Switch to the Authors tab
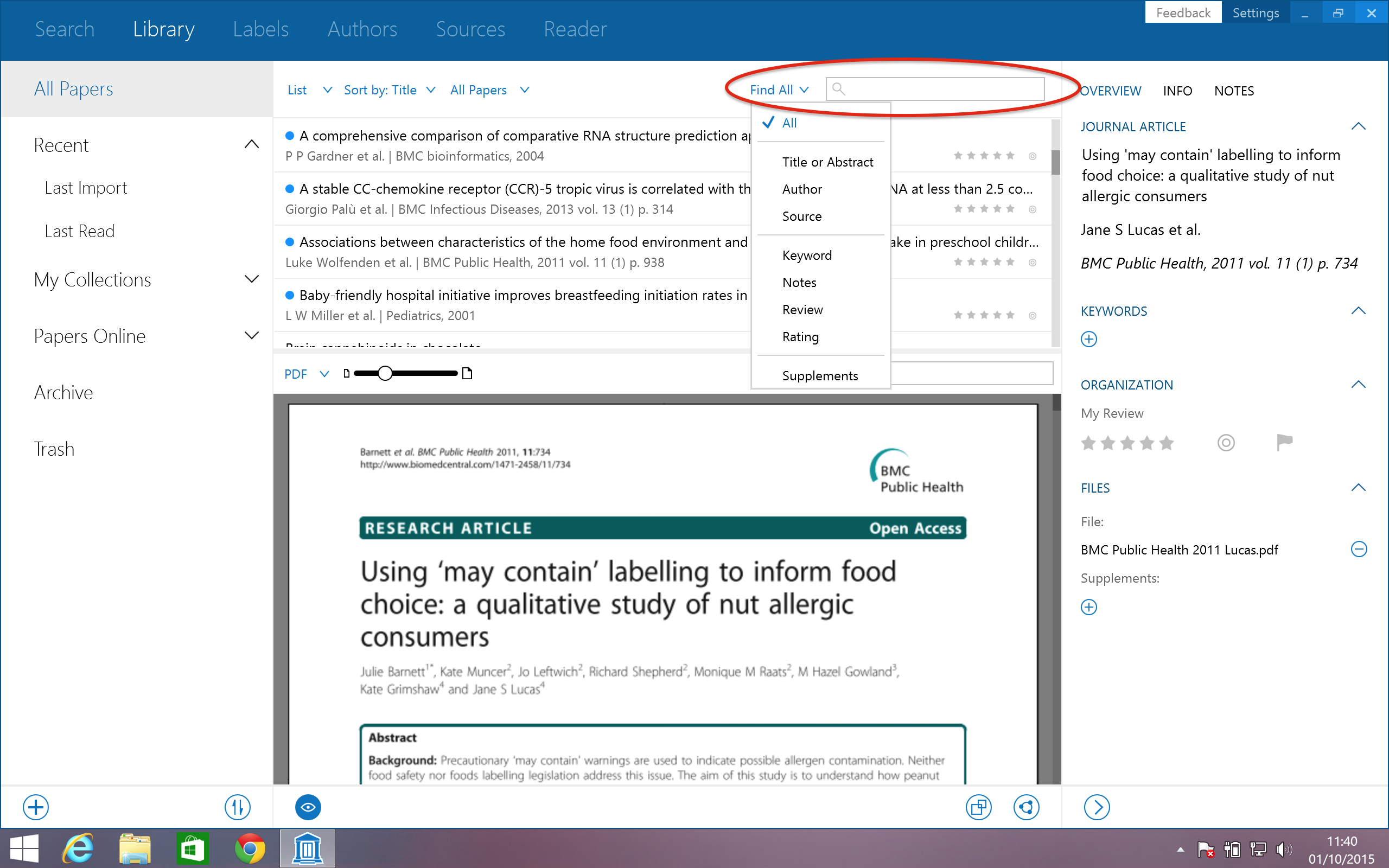Viewport: 1389px width, 868px height. pos(362,29)
